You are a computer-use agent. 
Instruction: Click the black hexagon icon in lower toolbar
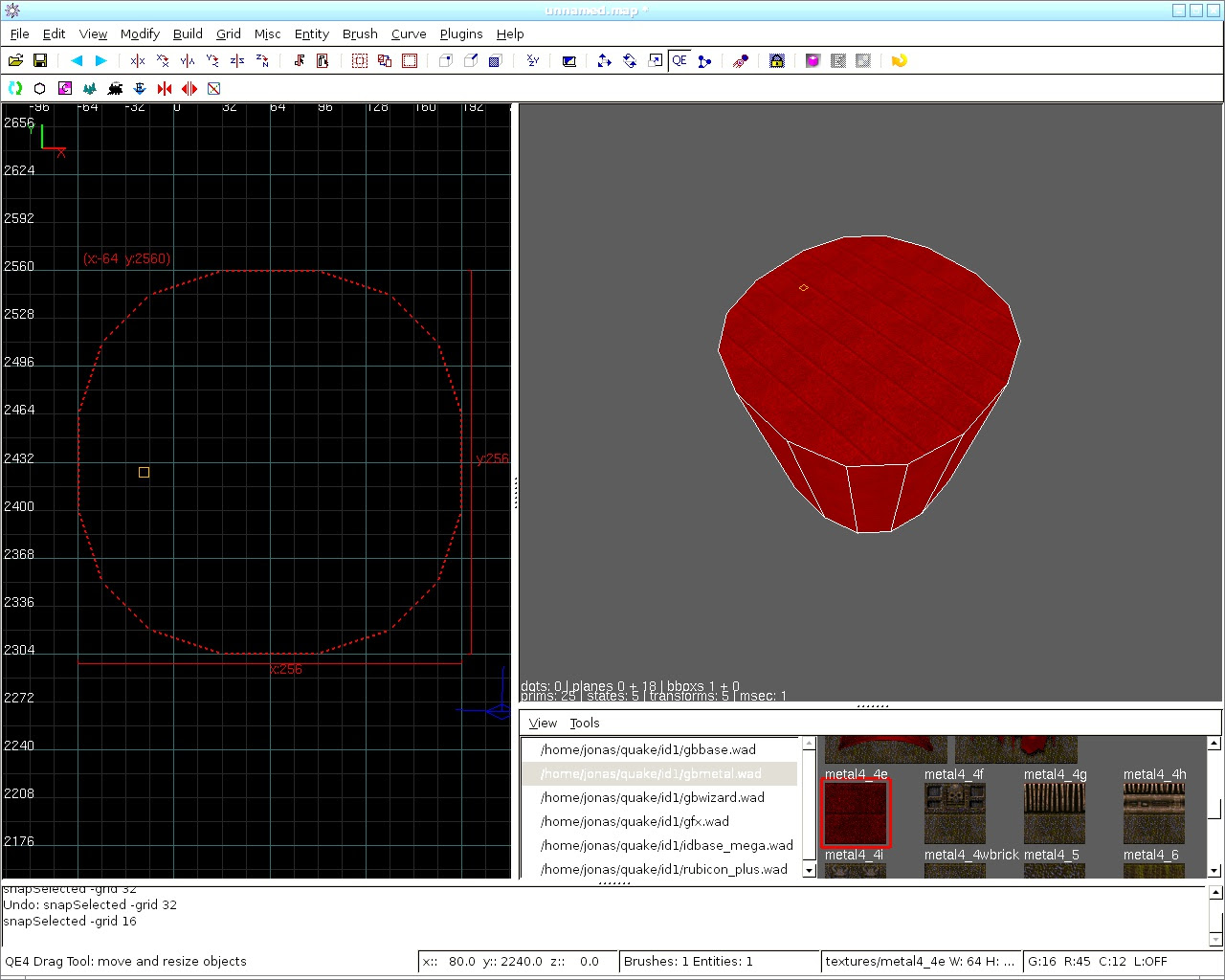pyautogui.click(x=40, y=88)
